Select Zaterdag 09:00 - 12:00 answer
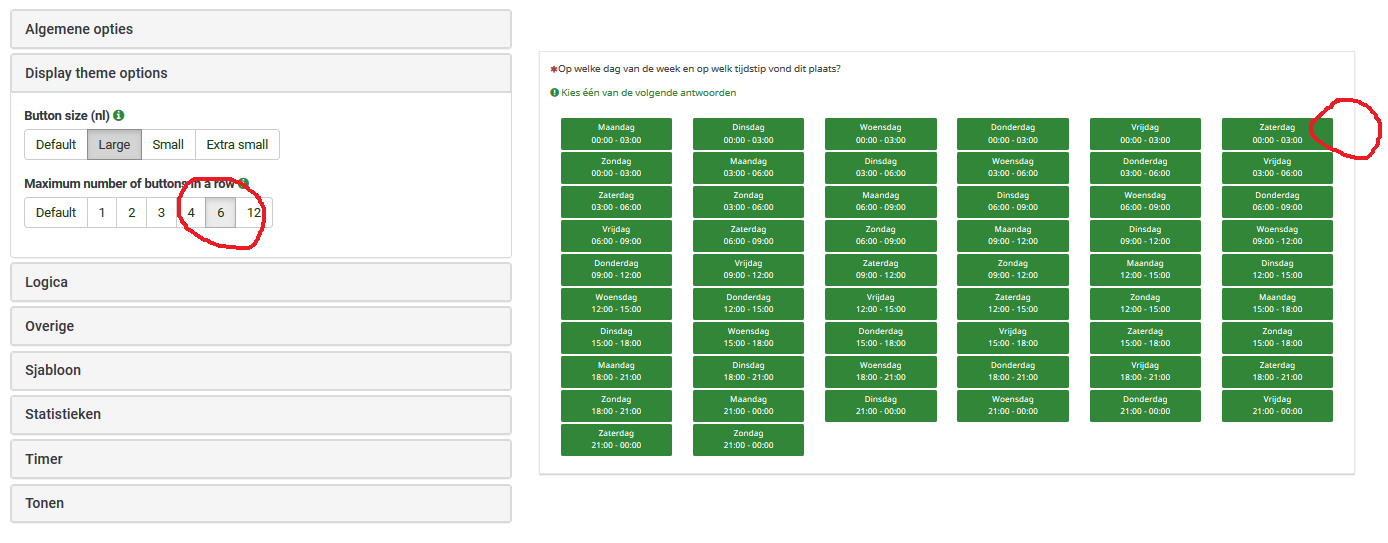 tap(881, 270)
